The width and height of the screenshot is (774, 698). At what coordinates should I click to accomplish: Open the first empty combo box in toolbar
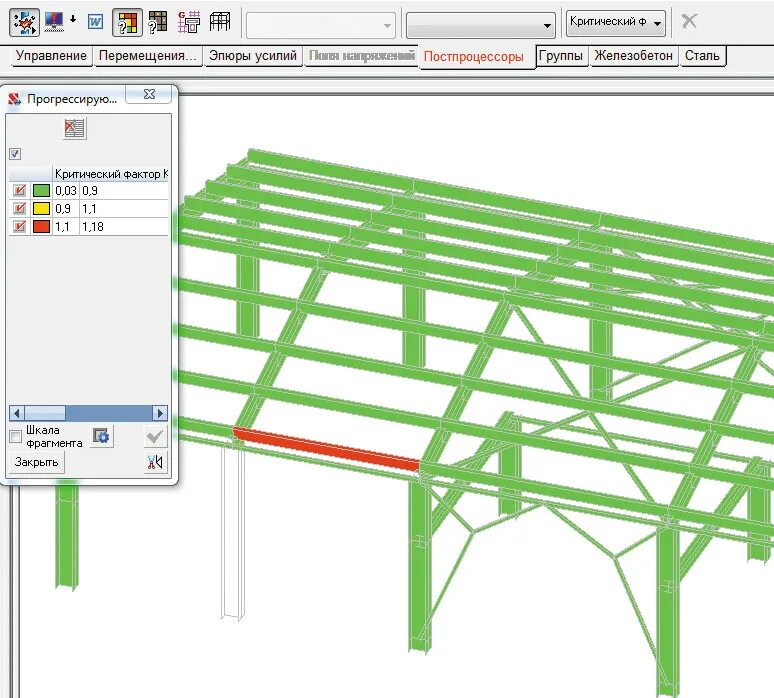coord(321,25)
